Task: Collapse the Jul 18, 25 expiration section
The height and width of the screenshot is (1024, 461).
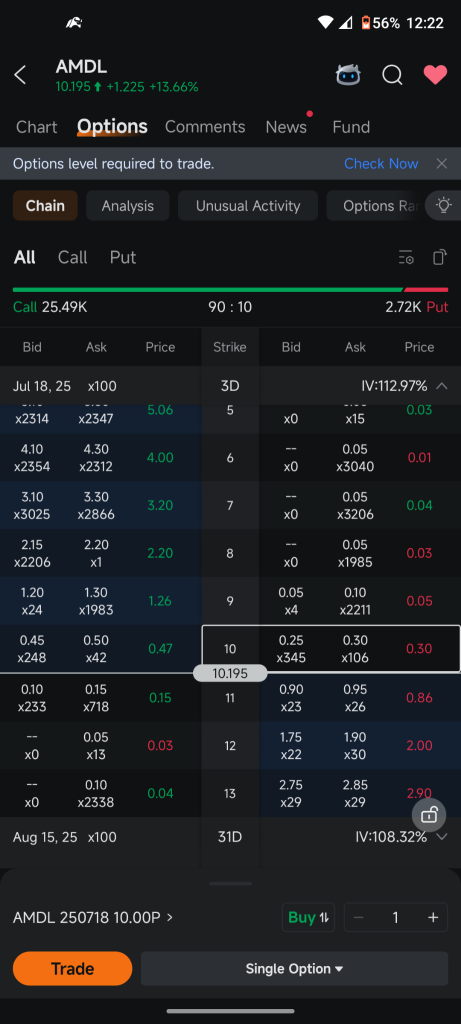Action: tap(441, 386)
